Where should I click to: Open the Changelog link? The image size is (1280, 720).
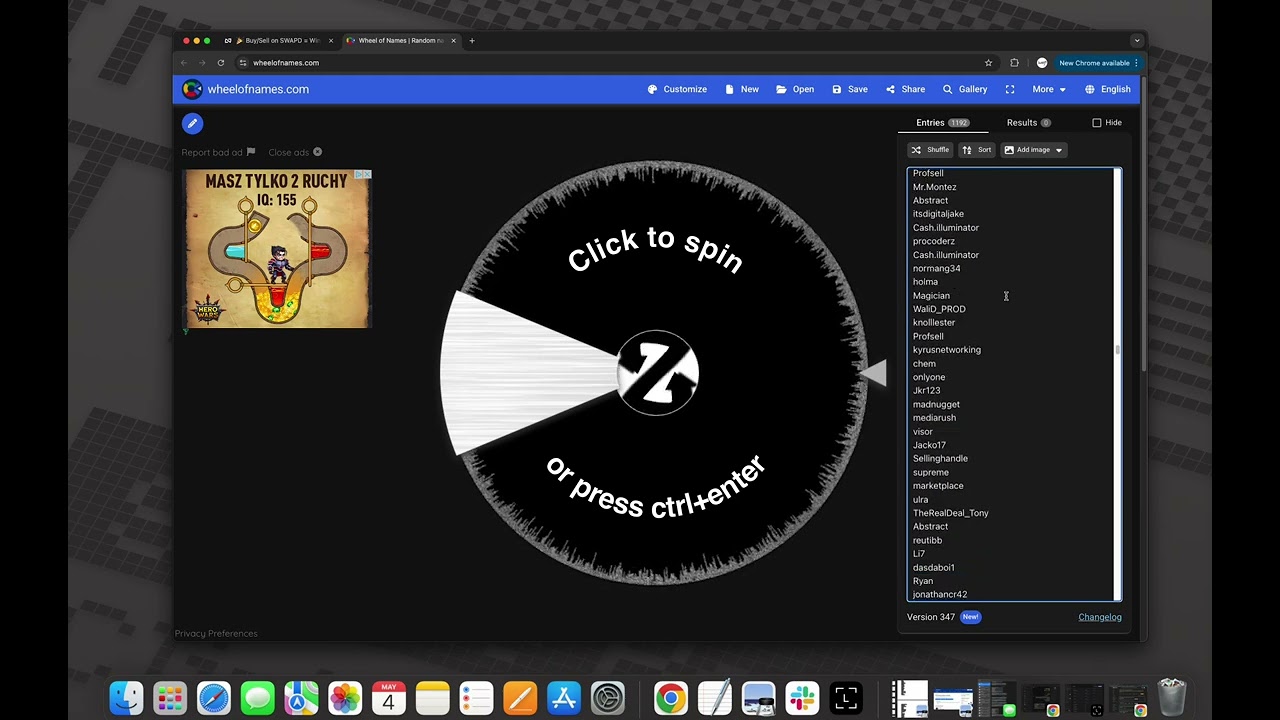click(1100, 617)
